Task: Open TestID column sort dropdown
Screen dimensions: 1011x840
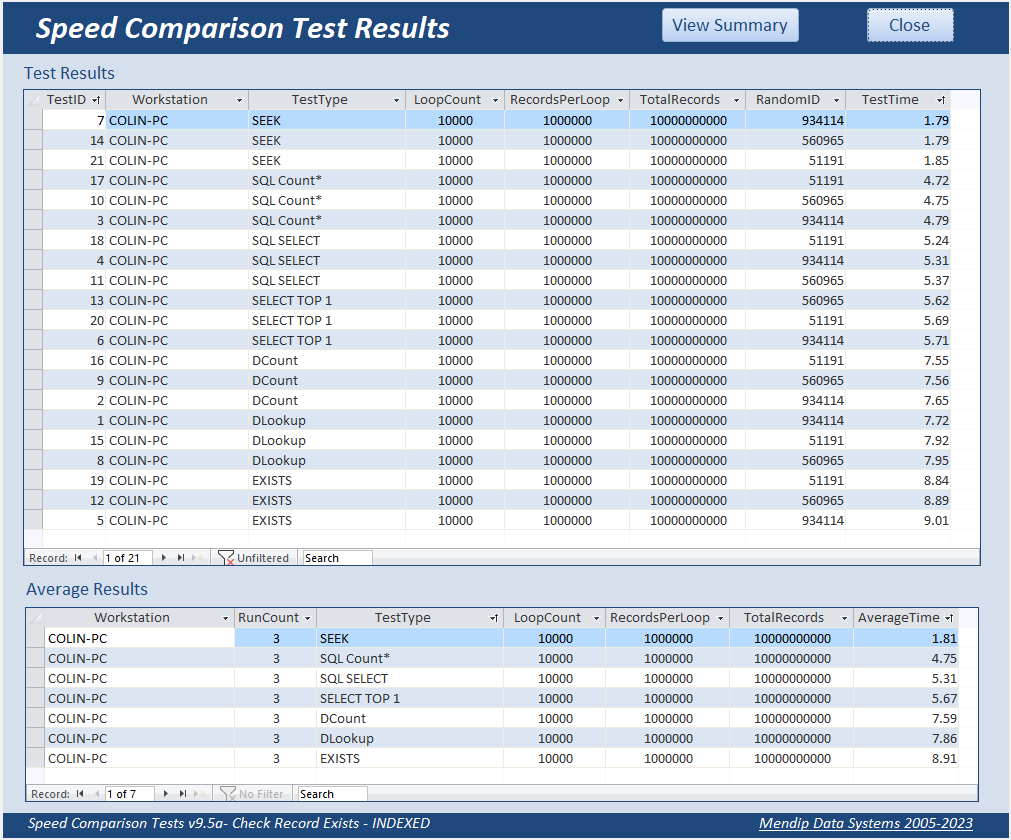Action: click(x=96, y=100)
